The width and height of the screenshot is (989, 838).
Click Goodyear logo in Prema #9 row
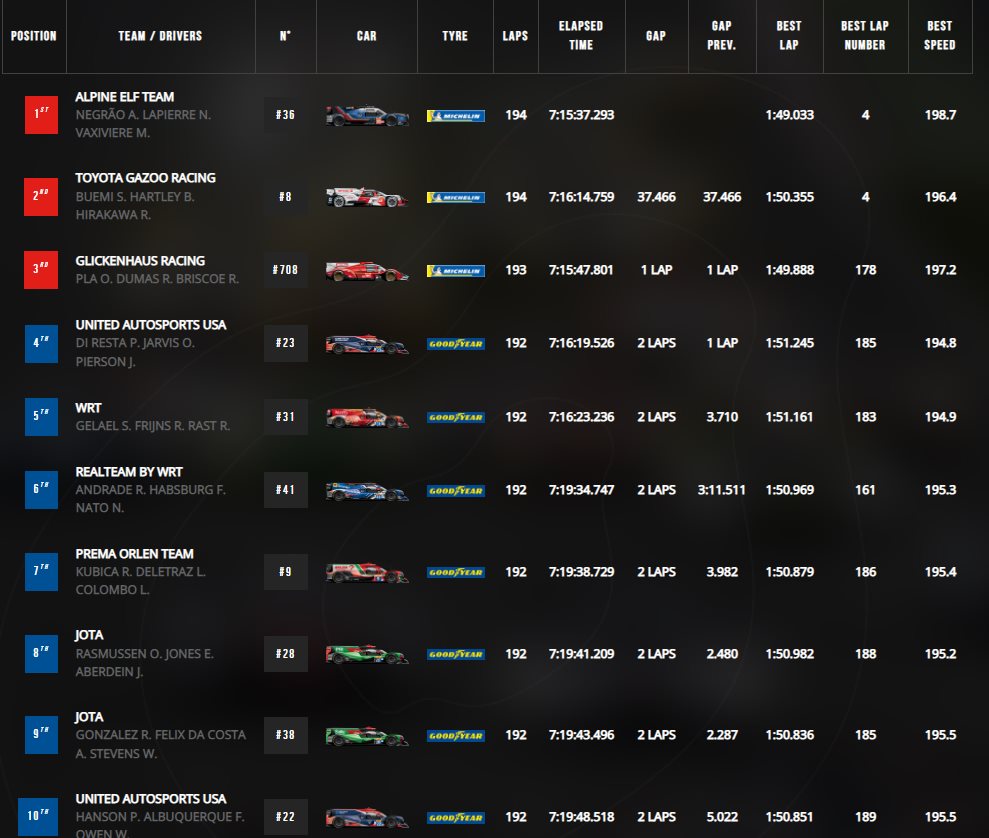[455, 573]
